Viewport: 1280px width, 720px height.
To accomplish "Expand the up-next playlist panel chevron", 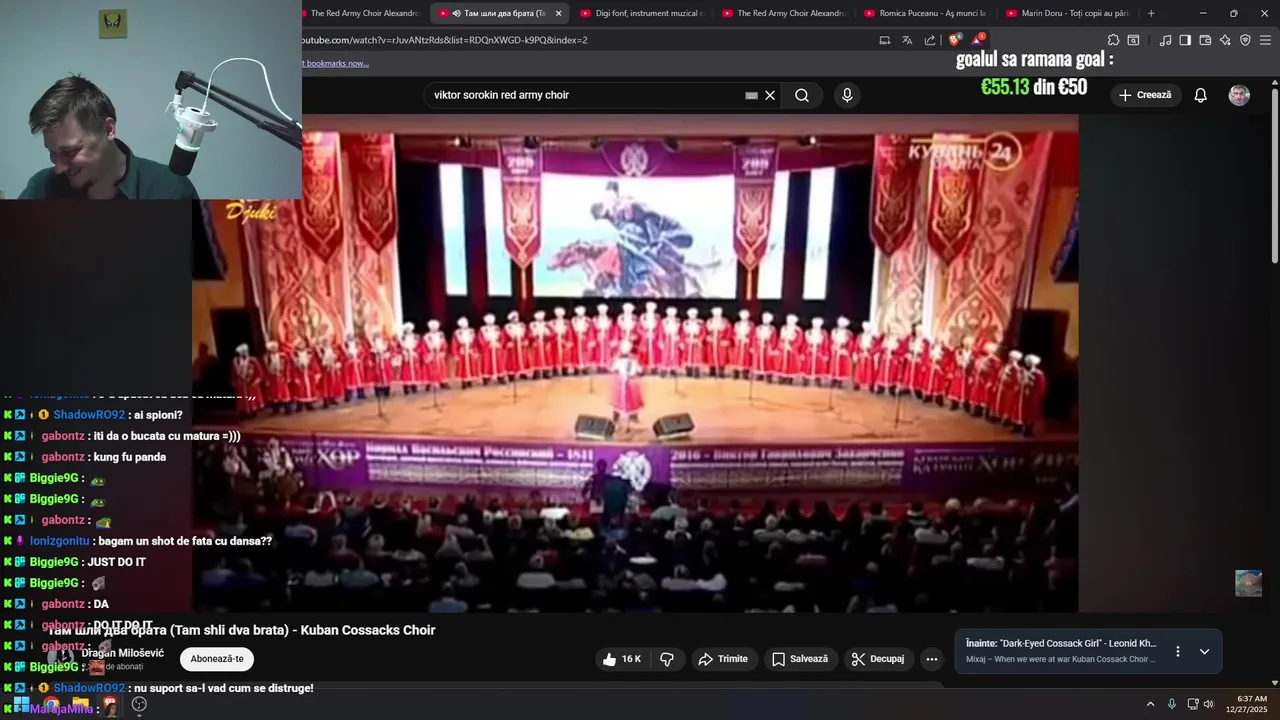I will (x=1204, y=651).
